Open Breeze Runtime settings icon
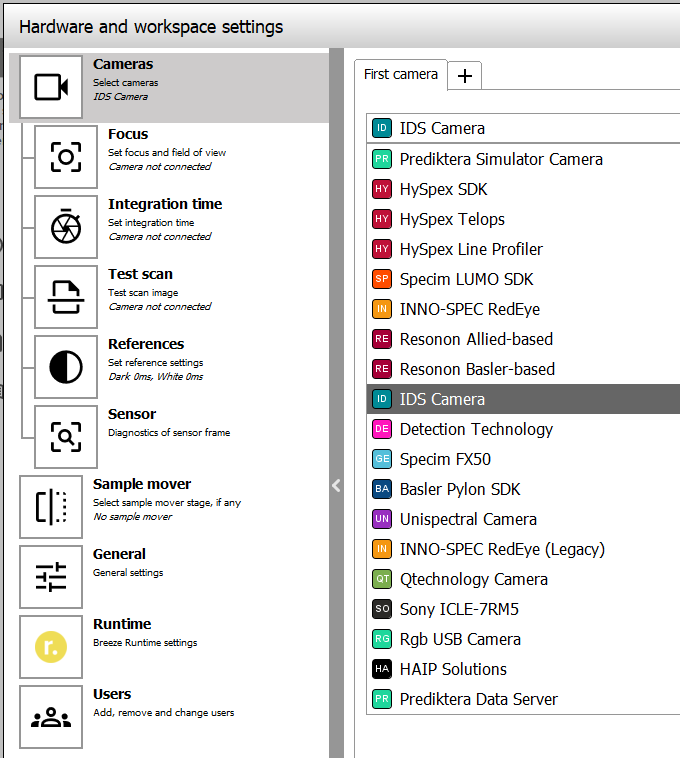The width and height of the screenshot is (680, 758). (51, 647)
